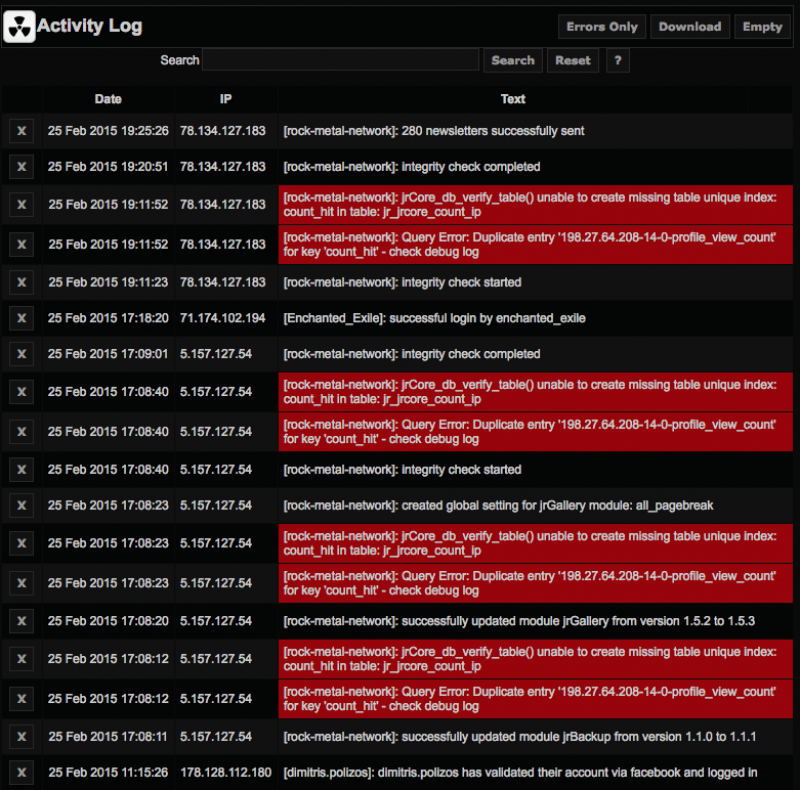This screenshot has height=790, width=800.
Task: Empty the activity log
Action: 762,27
